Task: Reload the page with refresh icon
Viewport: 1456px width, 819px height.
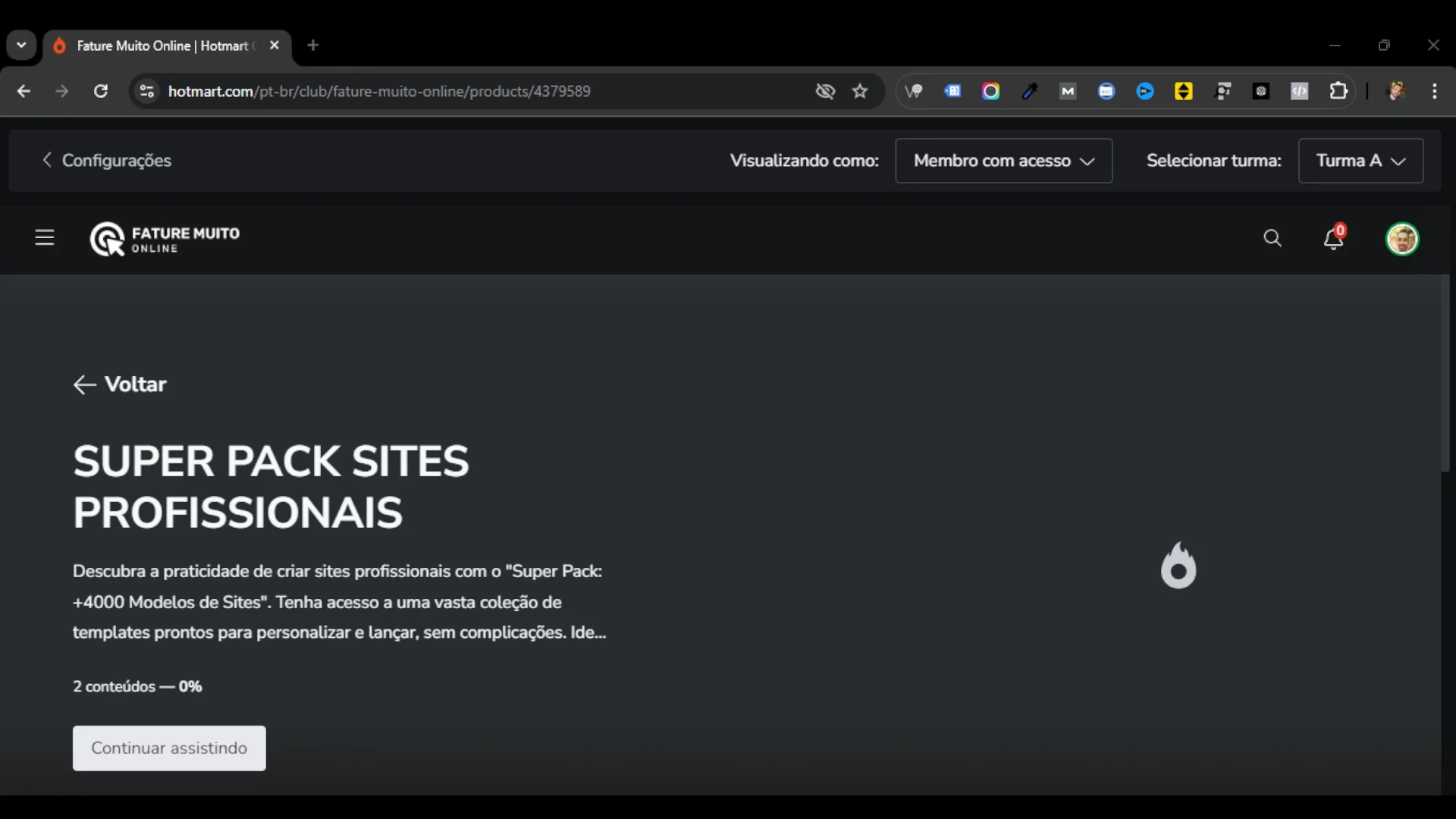Action: (x=101, y=91)
